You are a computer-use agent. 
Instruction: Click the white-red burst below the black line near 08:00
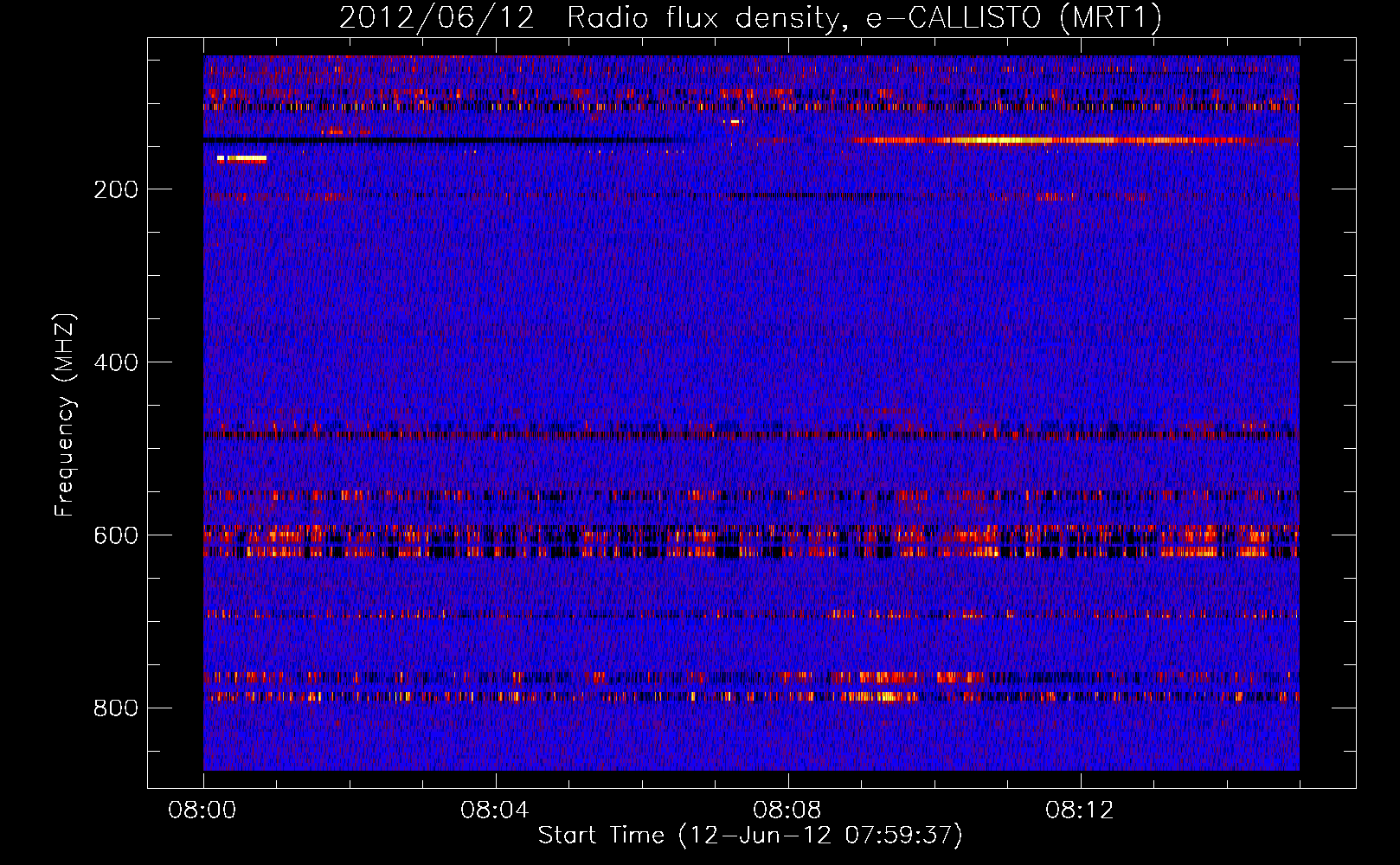pos(241,159)
